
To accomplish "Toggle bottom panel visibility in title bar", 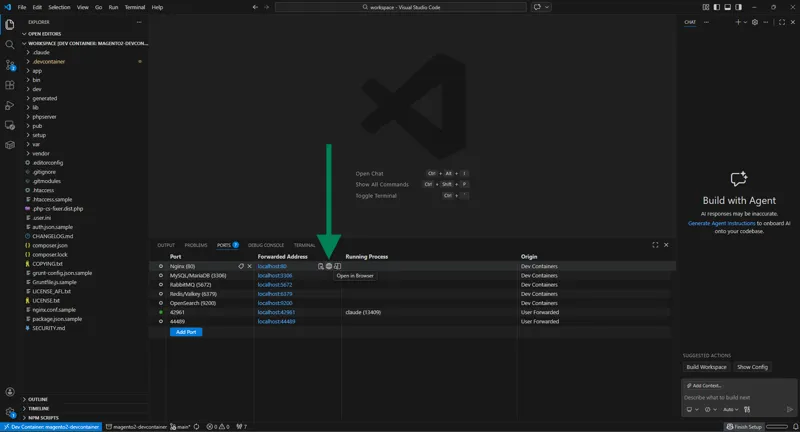I will [728, 7].
